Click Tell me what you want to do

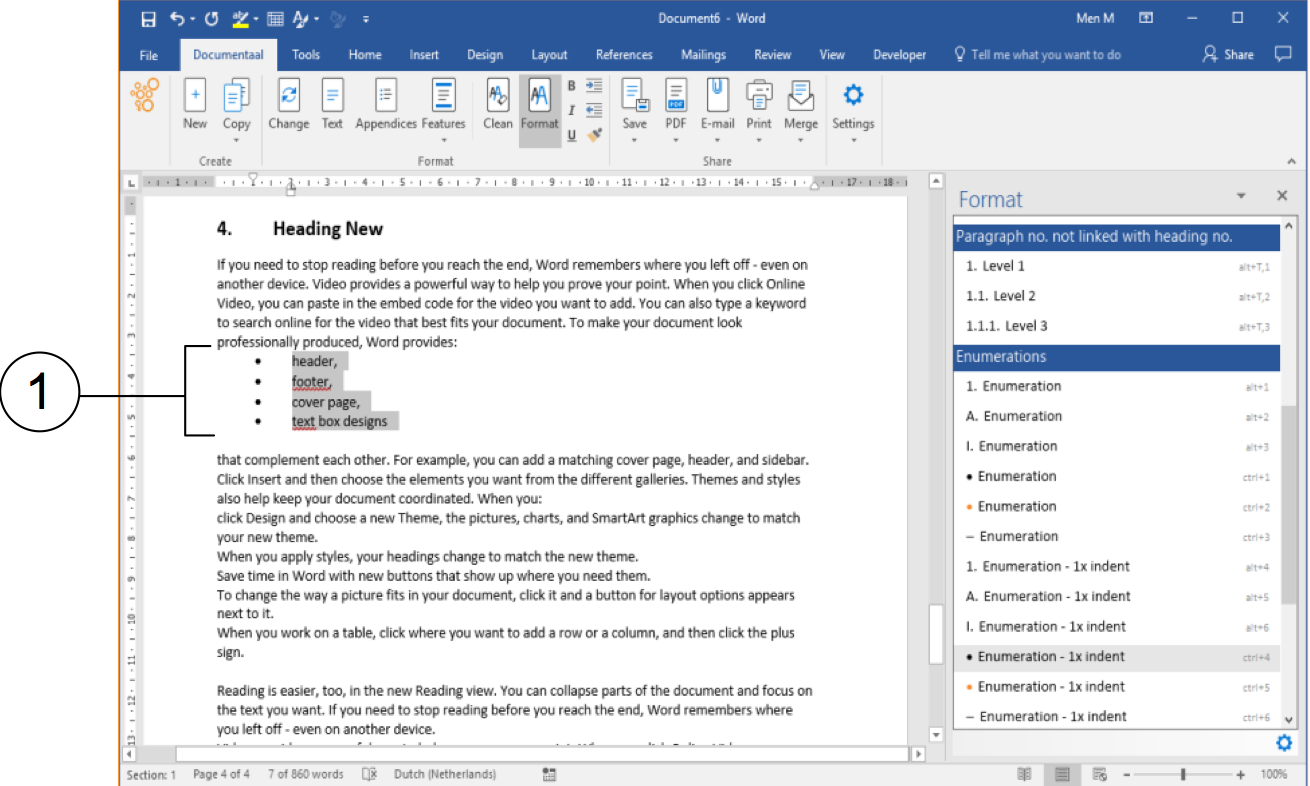point(1037,55)
